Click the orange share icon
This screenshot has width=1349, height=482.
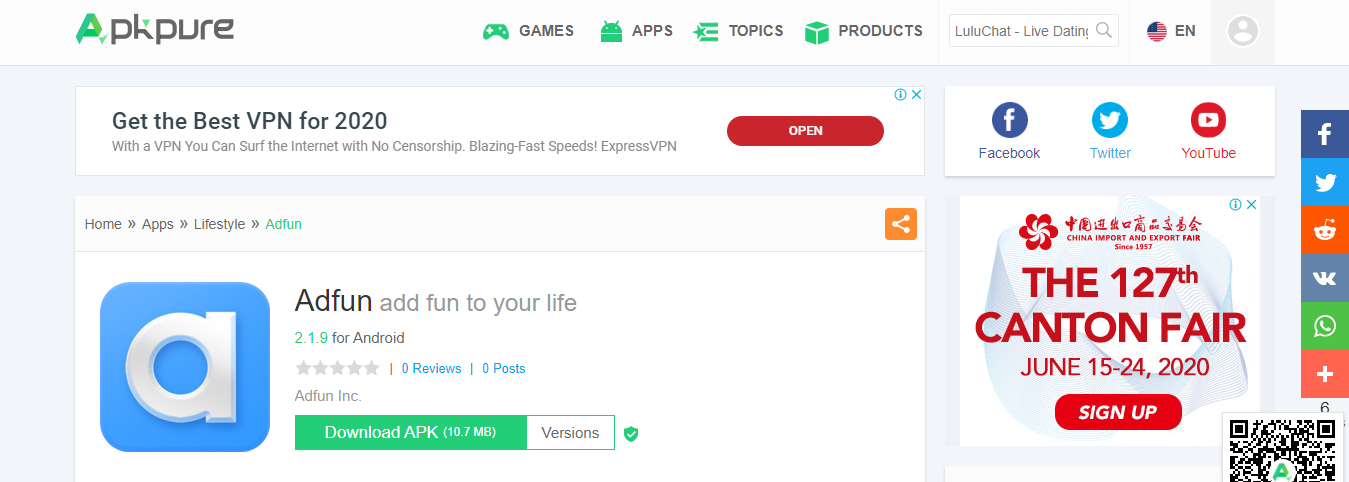tap(901, 224)
